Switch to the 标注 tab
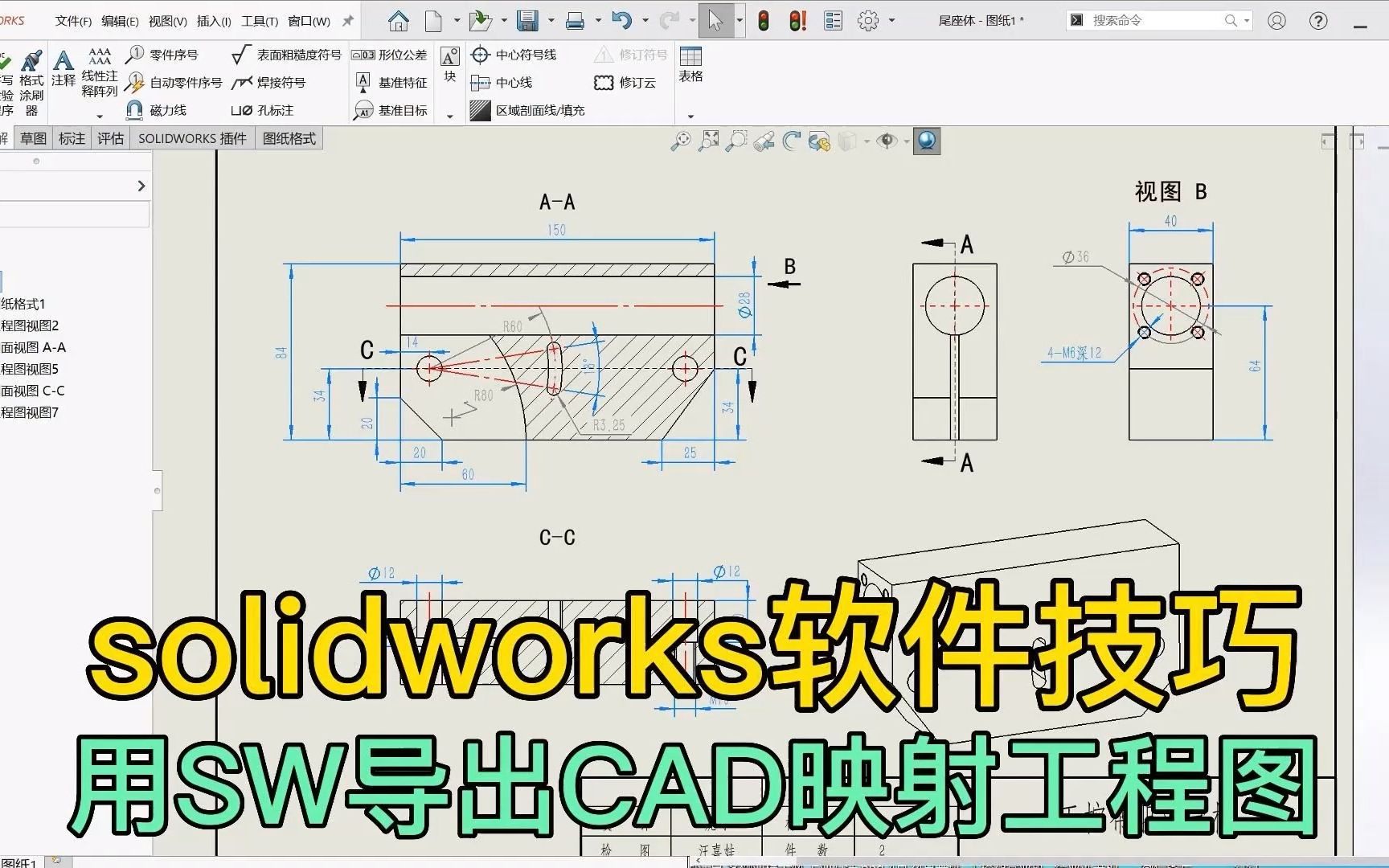The height and width of the screenshot is (868, 1389). pos(72,138)
